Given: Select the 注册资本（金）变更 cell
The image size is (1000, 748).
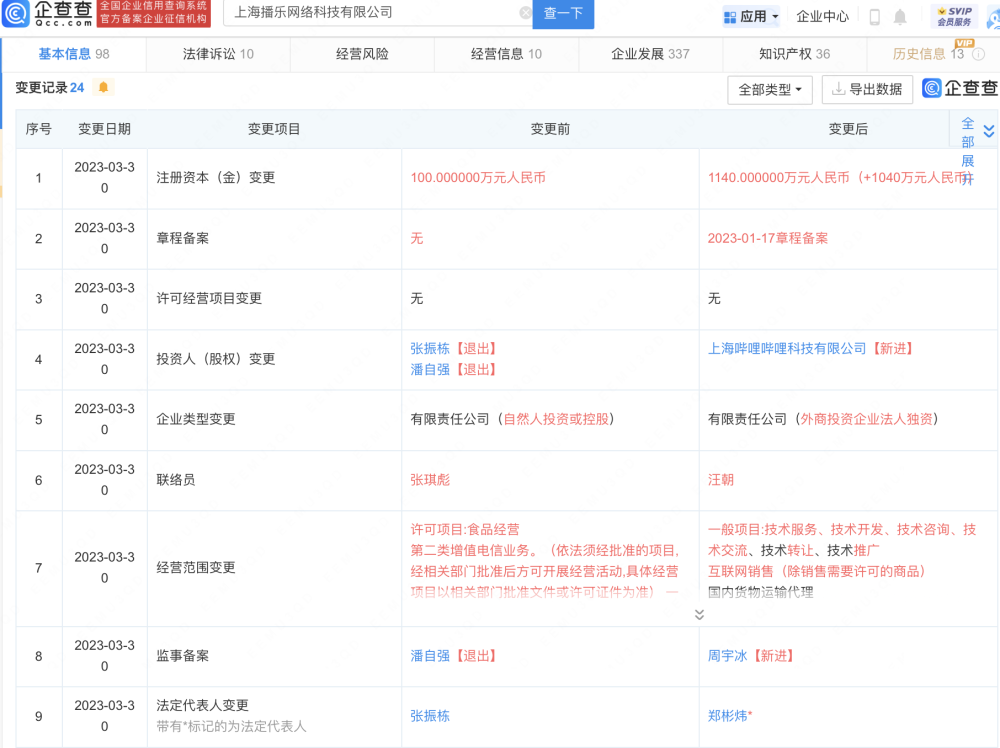Looking at the screenshot, I should pyautogui.click(x=274, y=178).
